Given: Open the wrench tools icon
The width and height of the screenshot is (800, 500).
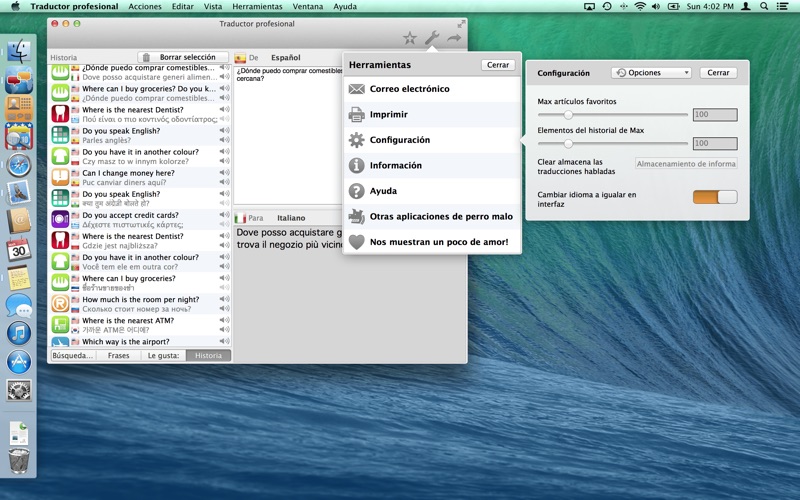Looking at the screenshot, I should pyautogui.click(x=432, y=39).
